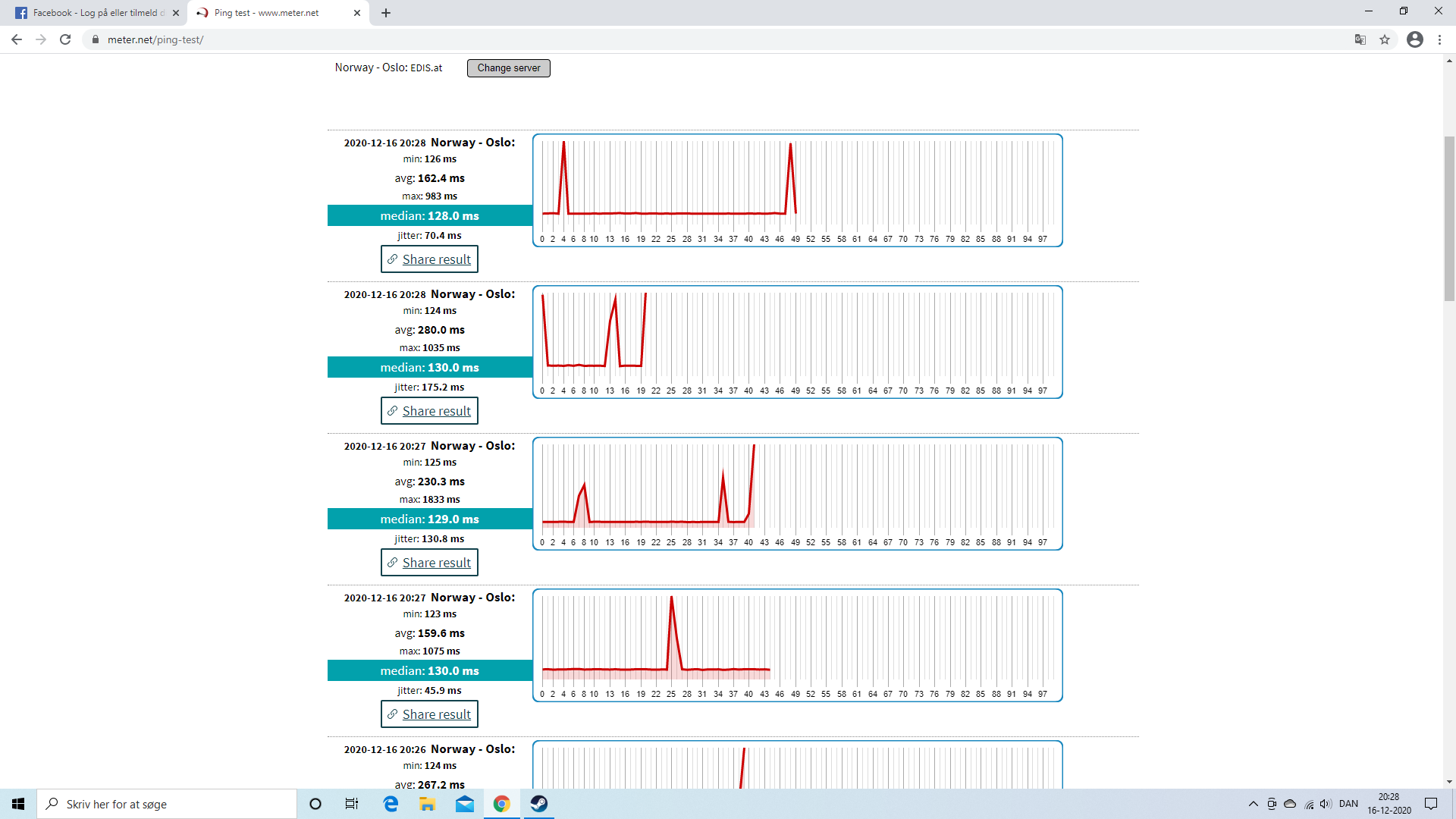
Task: Open the Google Translate icon in the address bar
Action: coord(1360,39)
